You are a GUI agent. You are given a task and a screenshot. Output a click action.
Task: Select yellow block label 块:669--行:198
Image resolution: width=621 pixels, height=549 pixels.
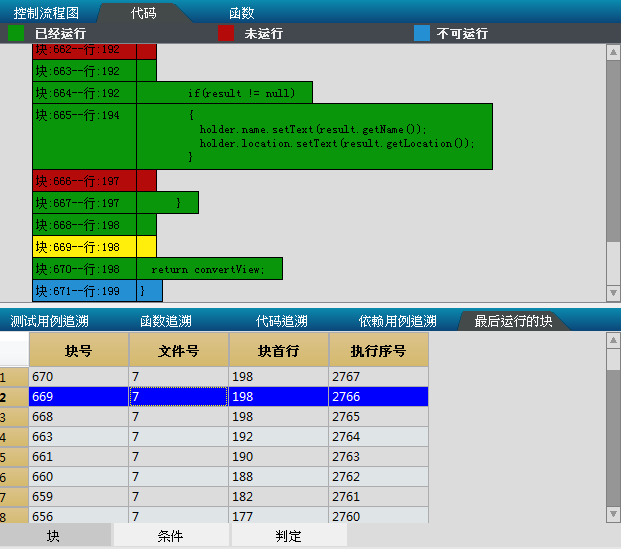[84, 247]
